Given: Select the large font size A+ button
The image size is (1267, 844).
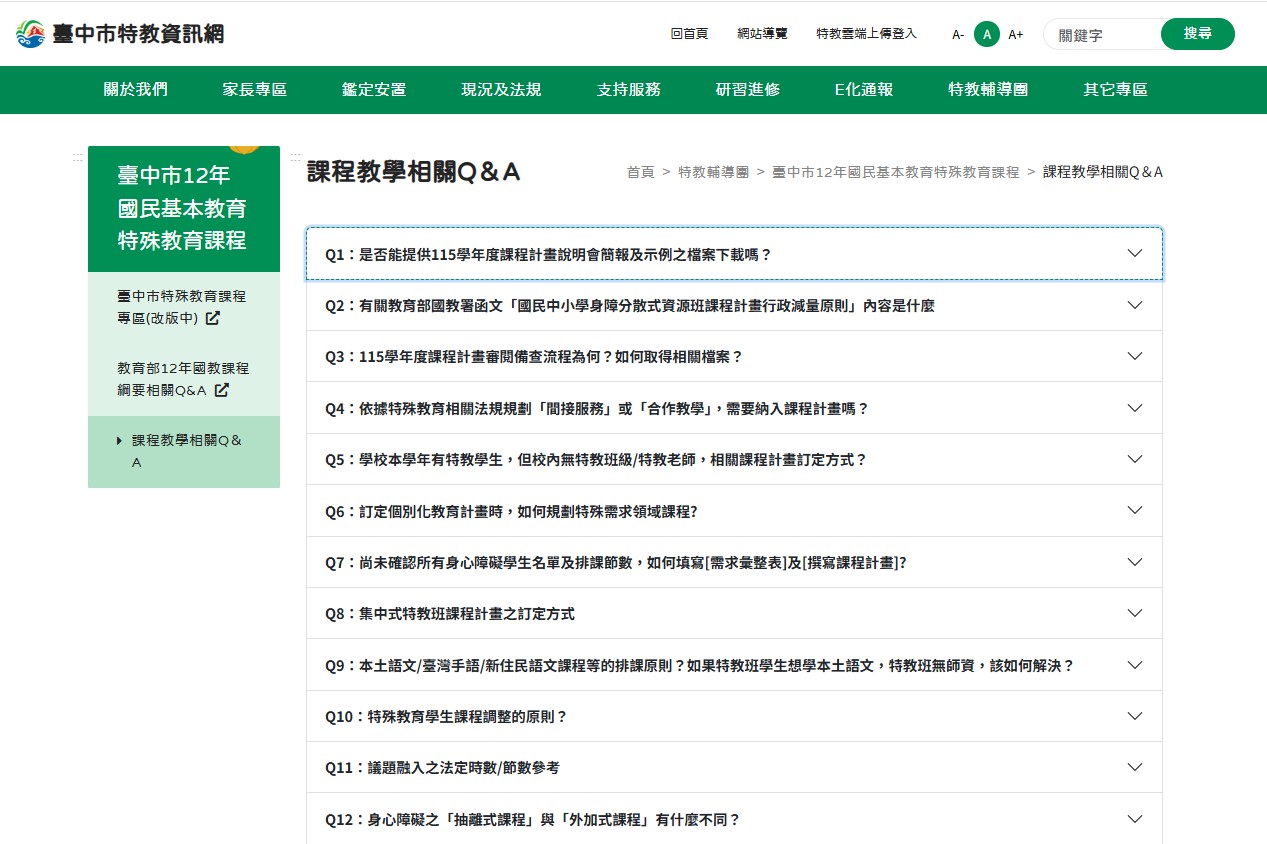Looking at the screenshot, I should [x=1016, y=34].
